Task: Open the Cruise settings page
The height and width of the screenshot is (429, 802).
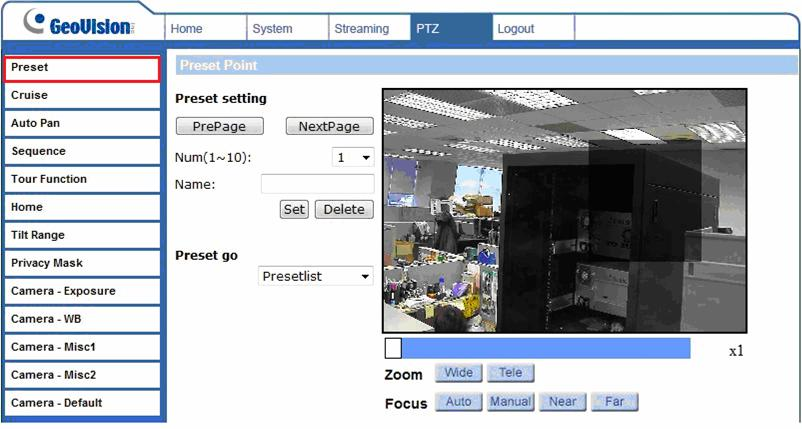Action: click(x=82, y=96)
